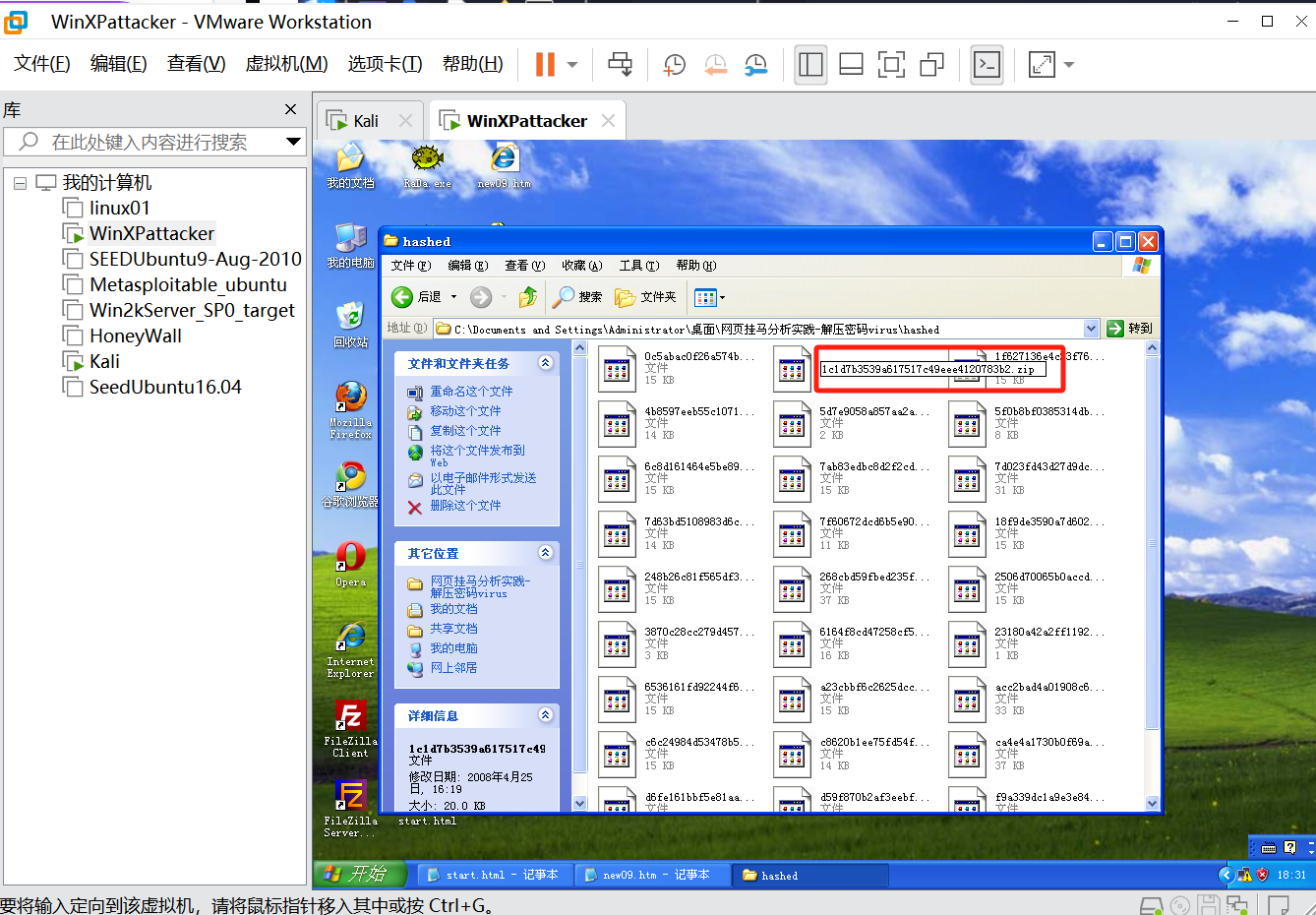Click the Send Ctrl+Alt+Del toolbar icon
The image size is (1316, 915).
[621, 65]
